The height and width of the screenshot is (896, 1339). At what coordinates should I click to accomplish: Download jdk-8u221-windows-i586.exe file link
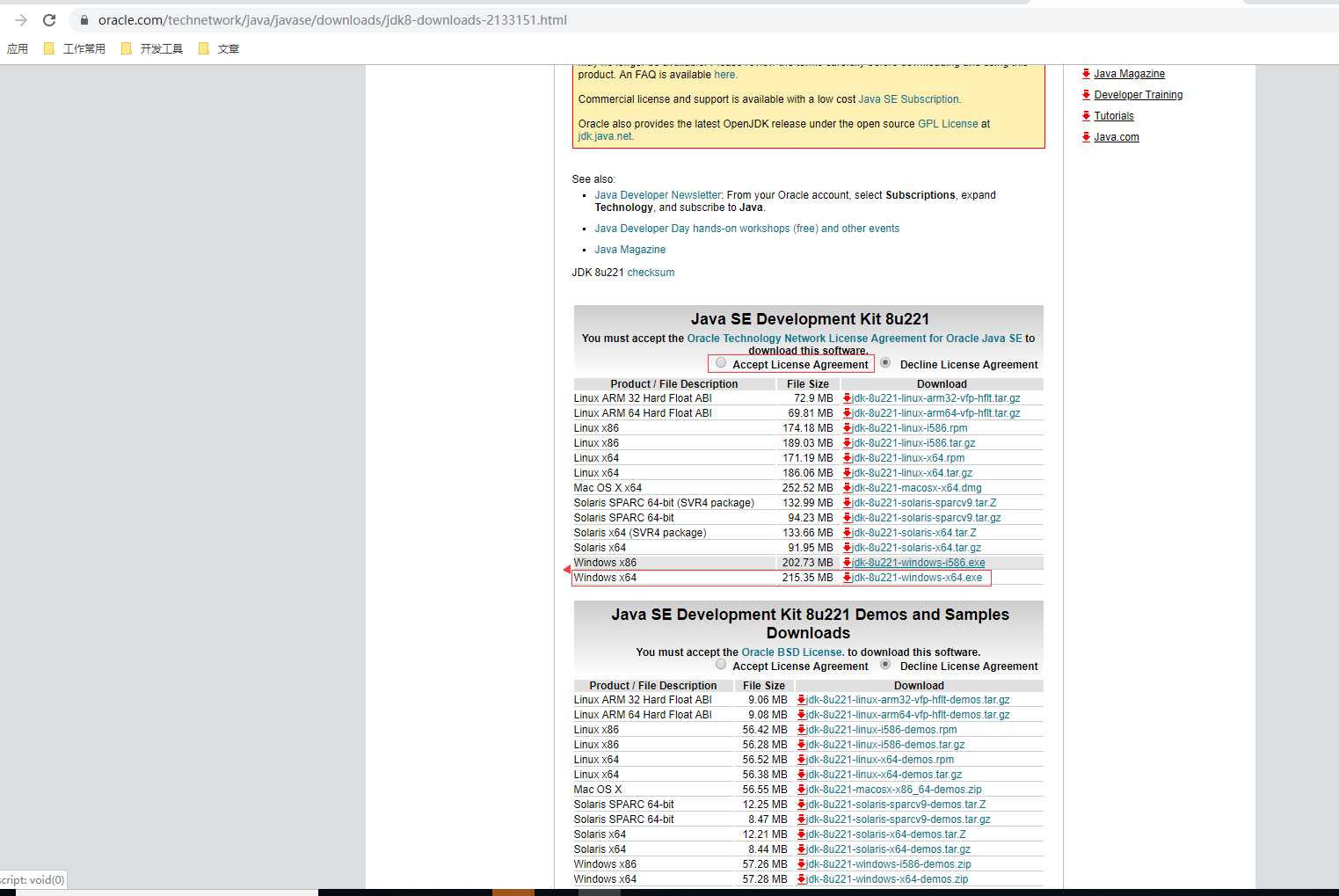918,563
